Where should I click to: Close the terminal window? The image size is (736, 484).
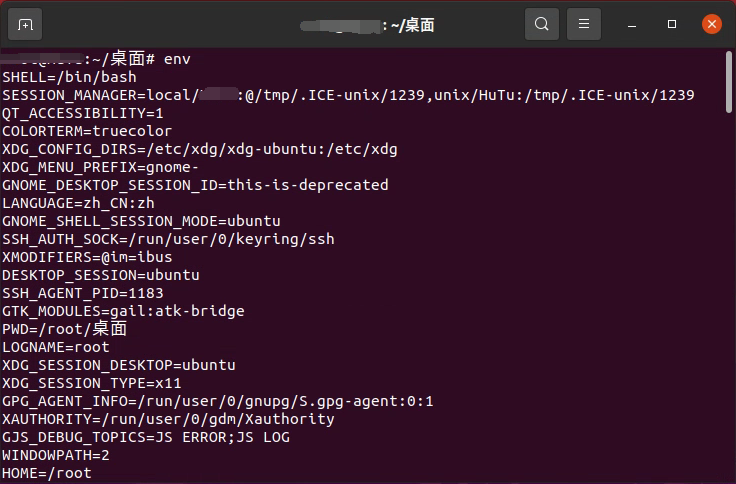click(x=711, y=24)
